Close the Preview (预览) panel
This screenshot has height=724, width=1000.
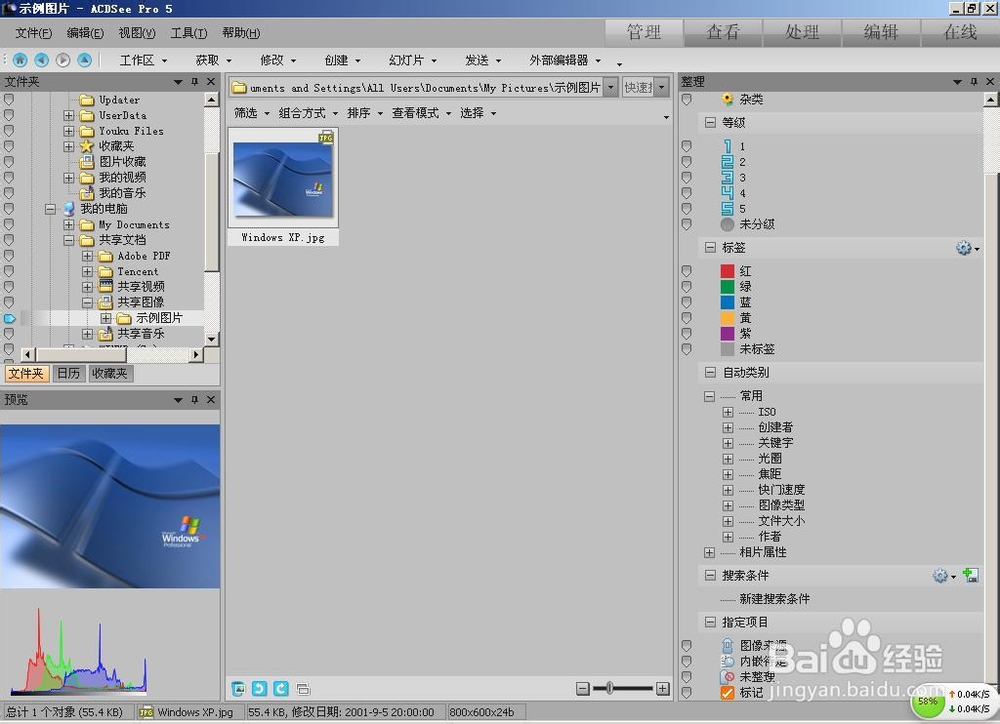click(211, 400)
